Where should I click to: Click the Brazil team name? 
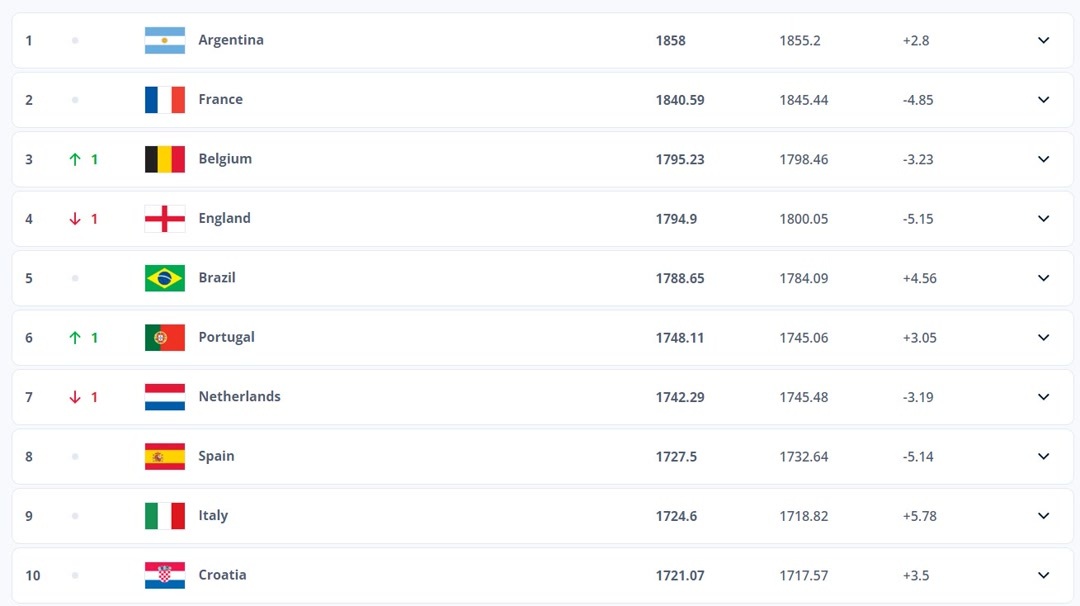[217, 278]
